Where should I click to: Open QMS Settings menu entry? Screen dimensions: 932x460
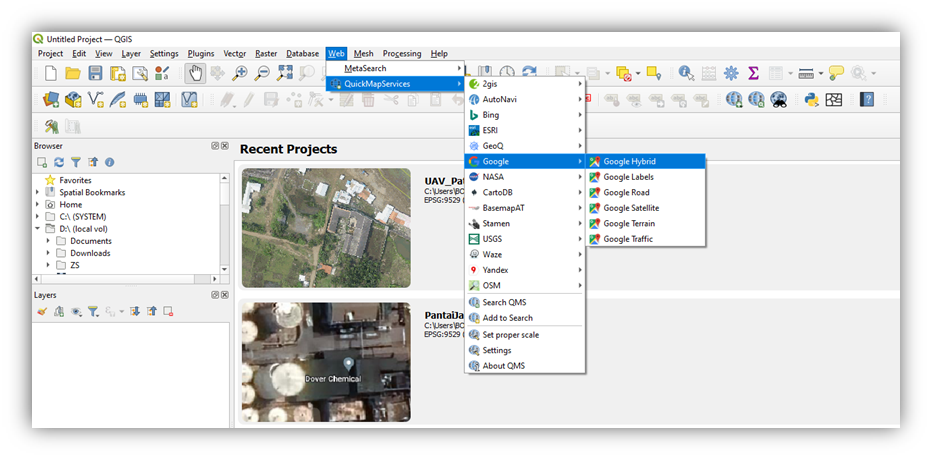[x=525, y=350]
